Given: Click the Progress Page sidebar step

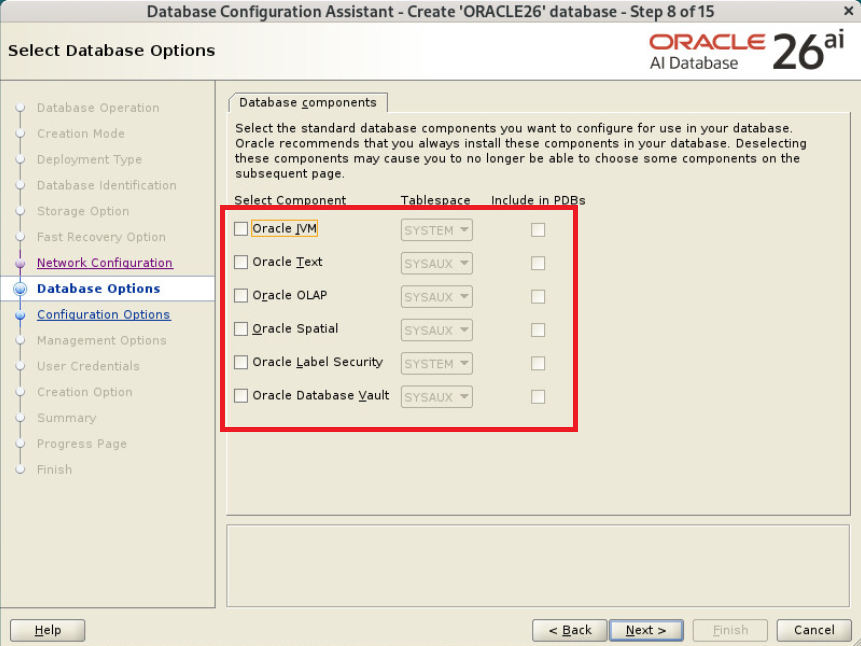Looking at the screenshot, I should [x=82, y=443].
